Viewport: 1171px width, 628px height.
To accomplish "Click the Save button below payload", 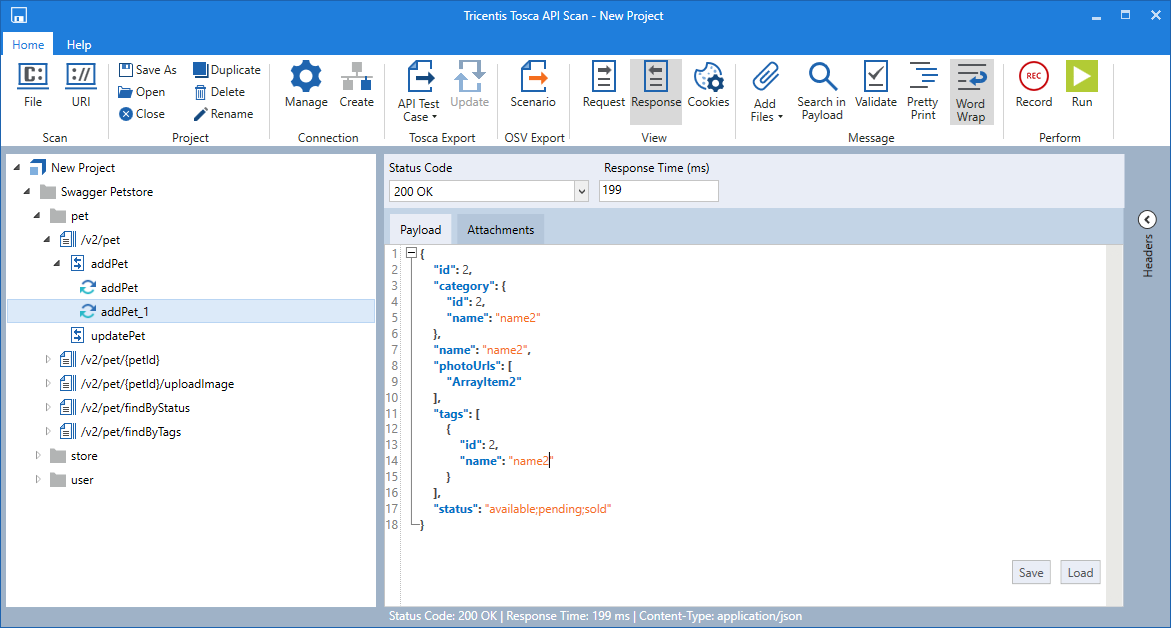I will [1030, 573].
